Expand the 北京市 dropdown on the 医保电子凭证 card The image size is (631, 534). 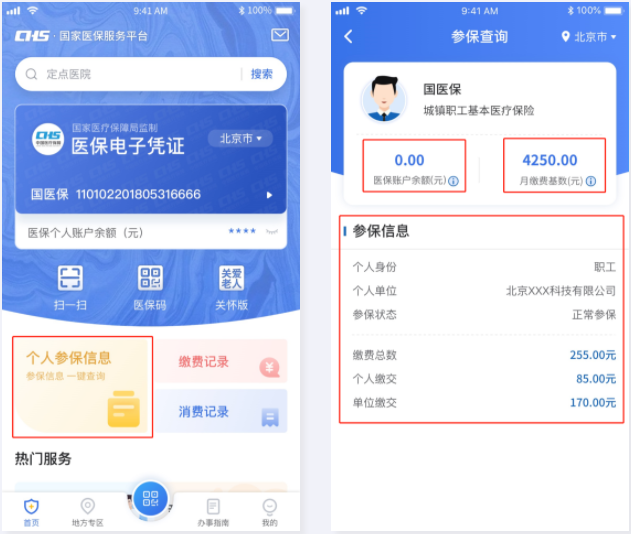pos(240,138)
